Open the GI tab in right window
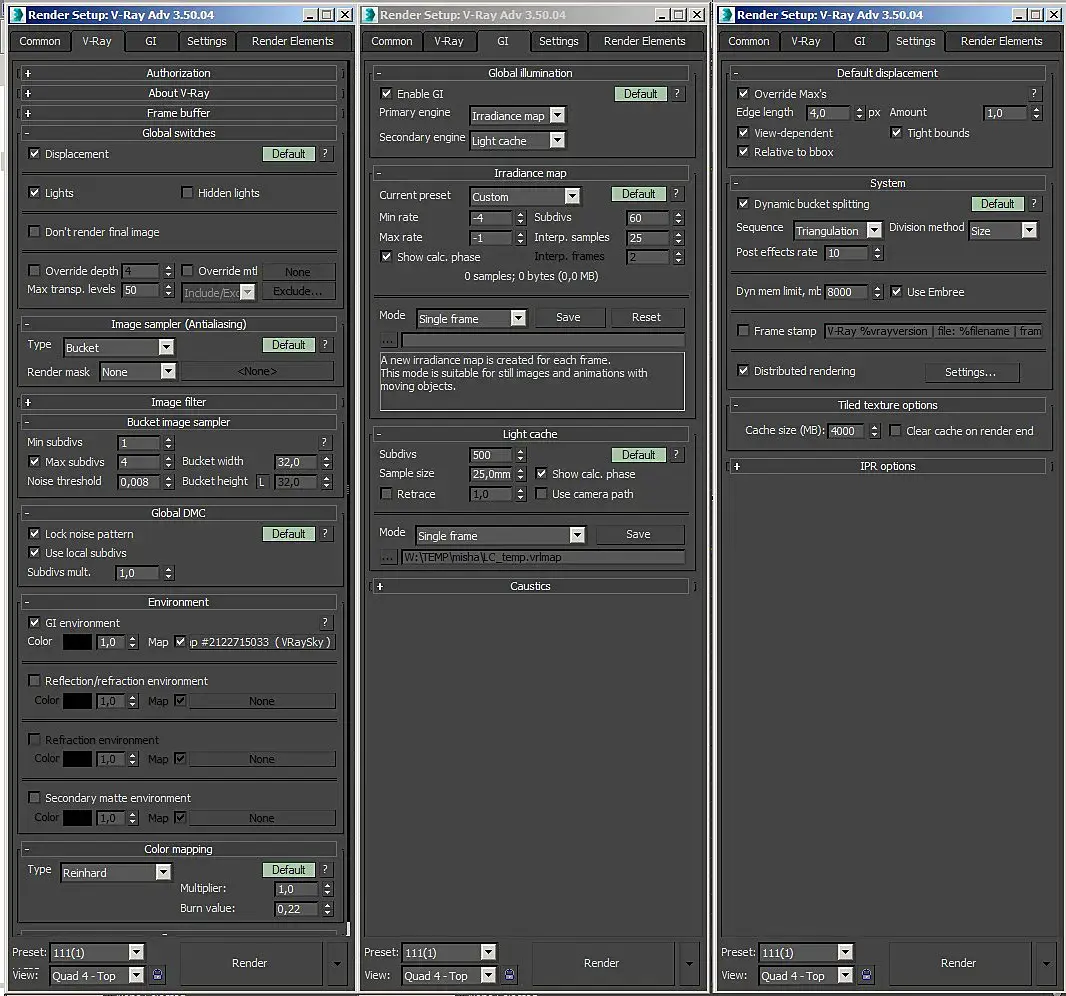 [860, 41]
